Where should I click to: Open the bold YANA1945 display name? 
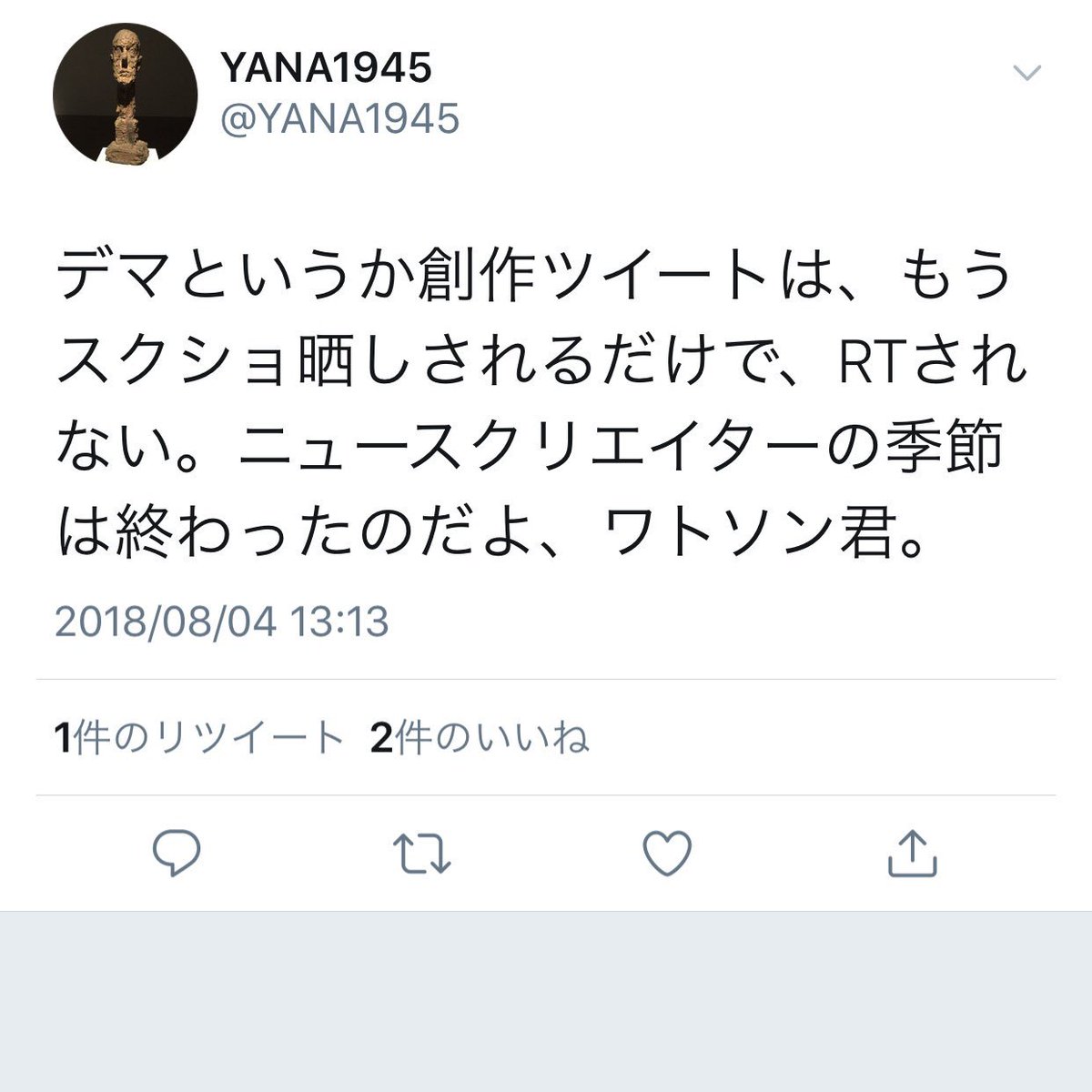coord(327,67)
